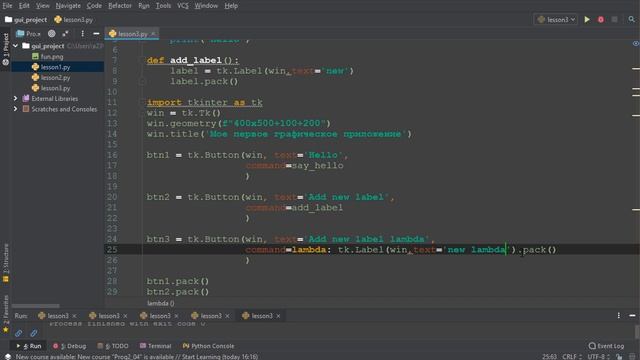Screen dimensions: 640x360
Task: Open the File menu
Action: 7,6
